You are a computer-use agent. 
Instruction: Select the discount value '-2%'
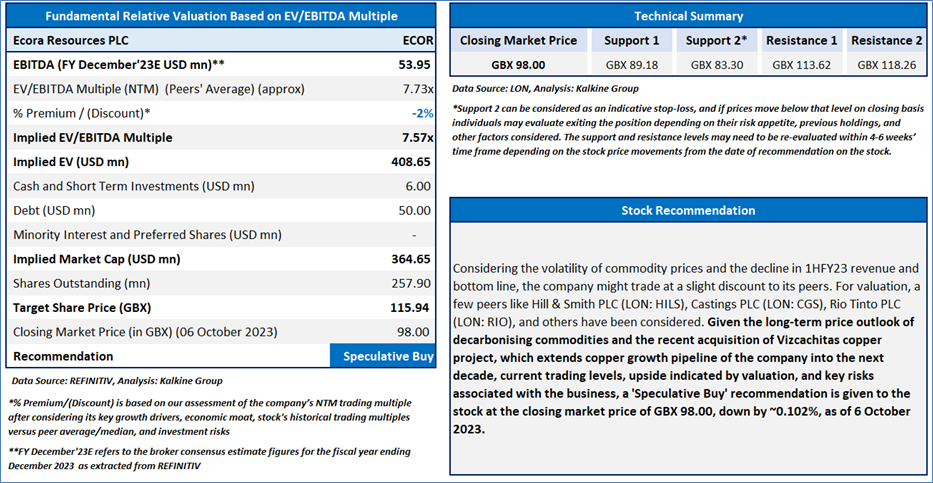click(x=421, y=114)
